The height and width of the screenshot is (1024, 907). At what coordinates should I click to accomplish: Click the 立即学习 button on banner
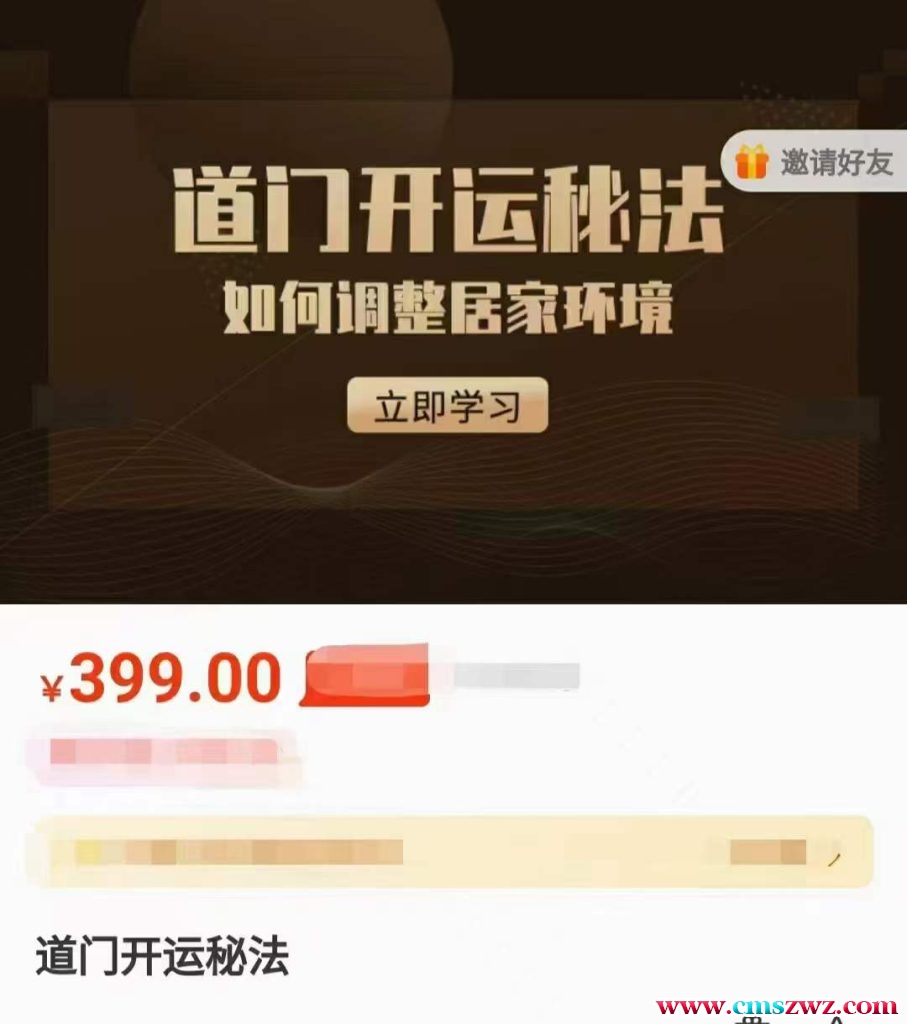[x=447, y=405]
